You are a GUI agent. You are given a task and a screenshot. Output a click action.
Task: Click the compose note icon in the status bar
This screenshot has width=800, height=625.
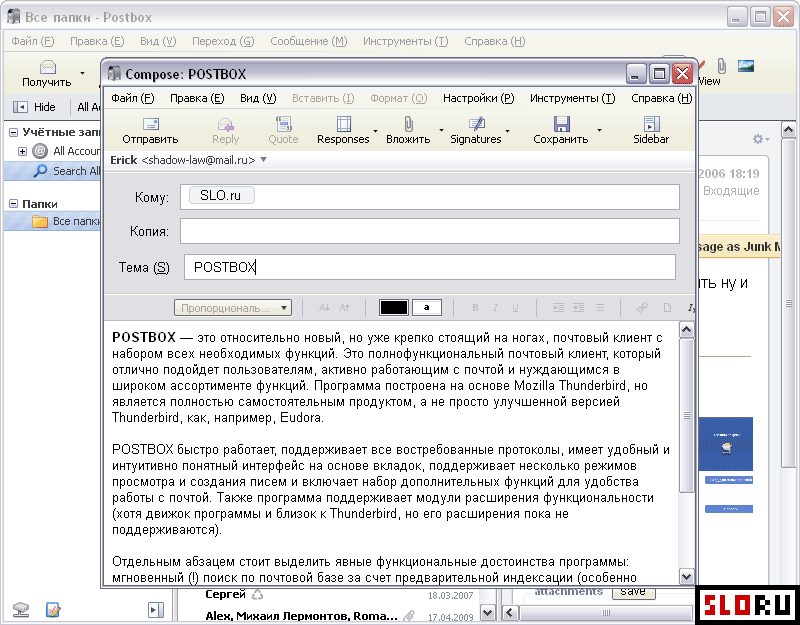point(53,609)
